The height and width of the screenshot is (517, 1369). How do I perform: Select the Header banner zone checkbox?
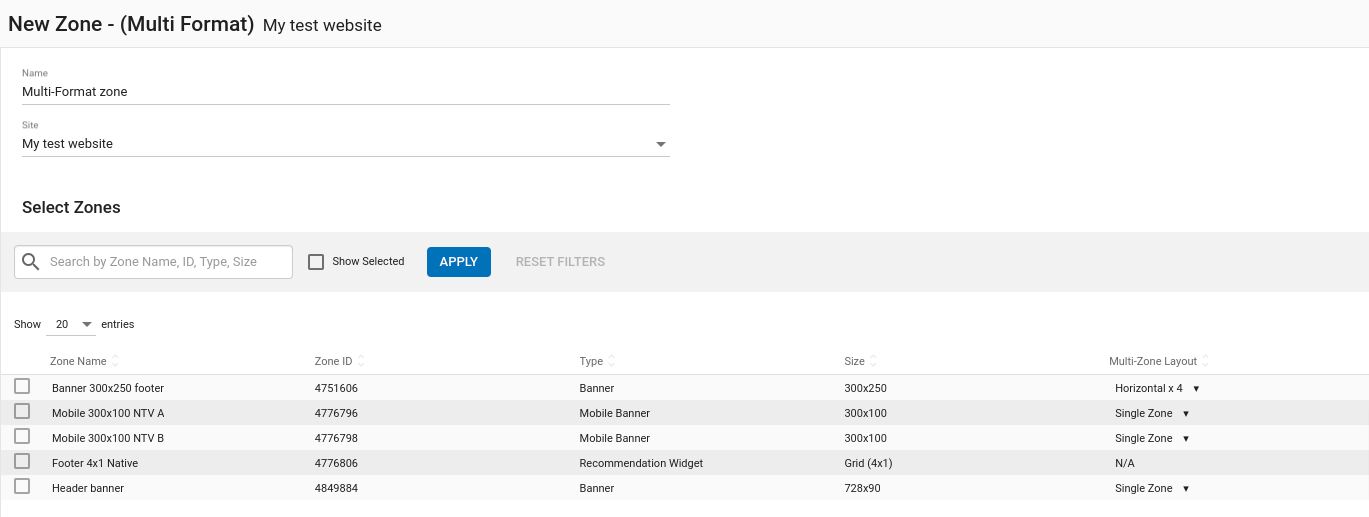tap(22, 487)
